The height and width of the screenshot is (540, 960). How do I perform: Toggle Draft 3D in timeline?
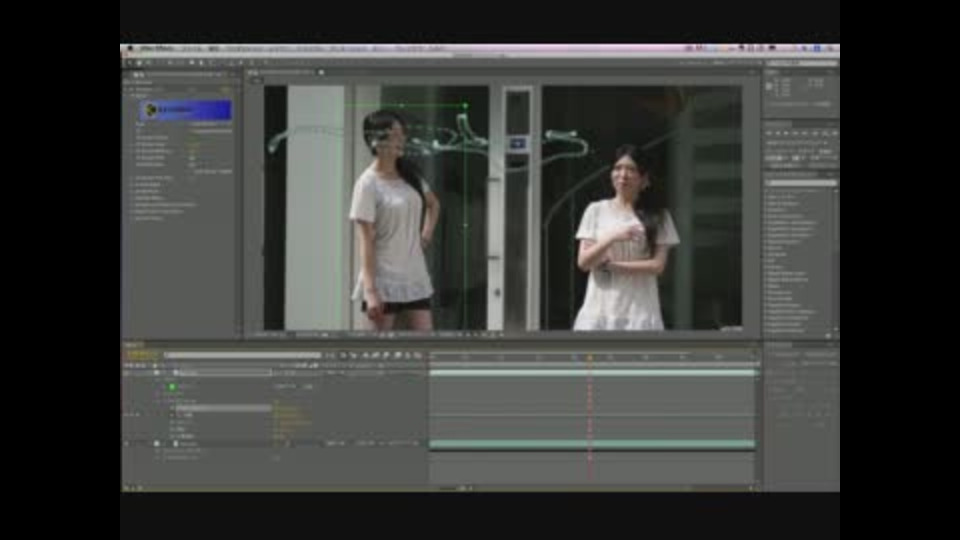point(354,354)
